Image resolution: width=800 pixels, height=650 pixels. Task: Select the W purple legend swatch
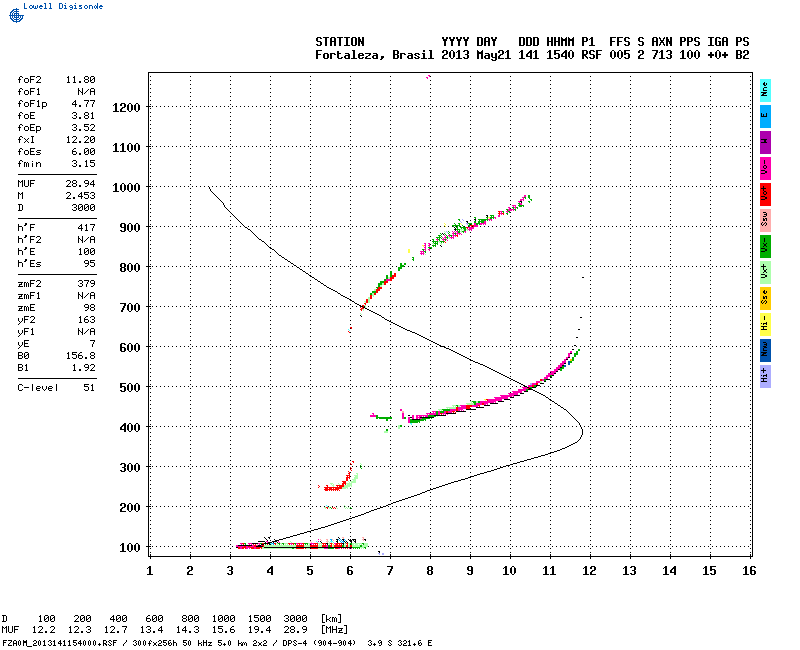coord(765,142)
